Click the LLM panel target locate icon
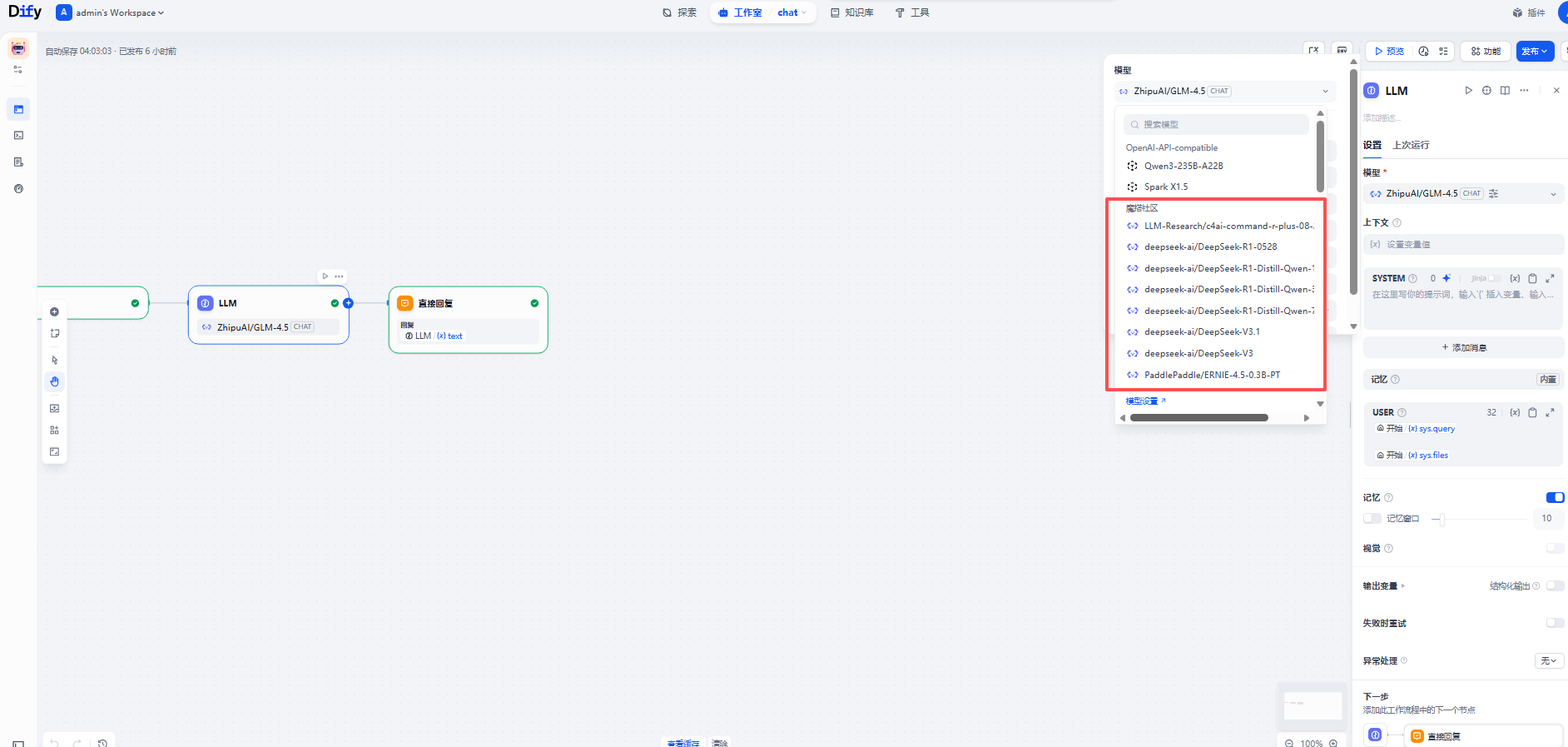The height and width of the screenshot is (747, 1568). 1487,90
